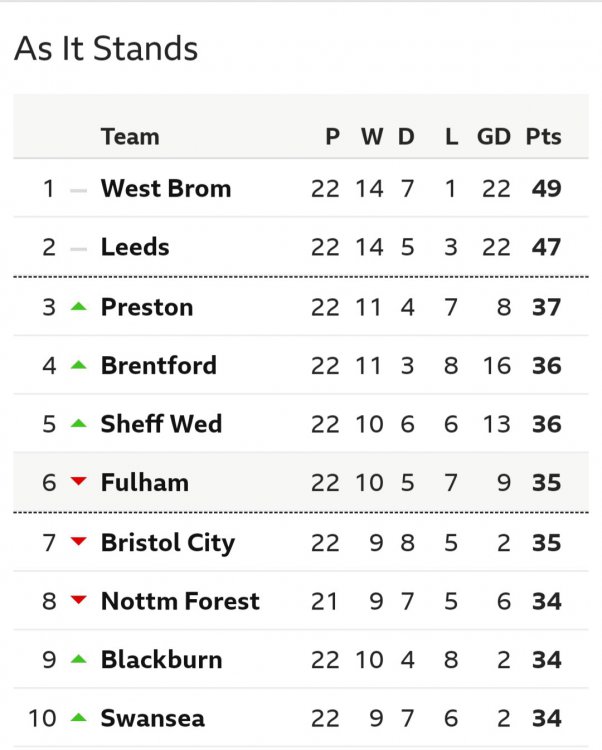Image resolution: width=602 pixels, height=750 pixels.
Task: Click the no-change dash beside Leeds
Action: point(79,248)
